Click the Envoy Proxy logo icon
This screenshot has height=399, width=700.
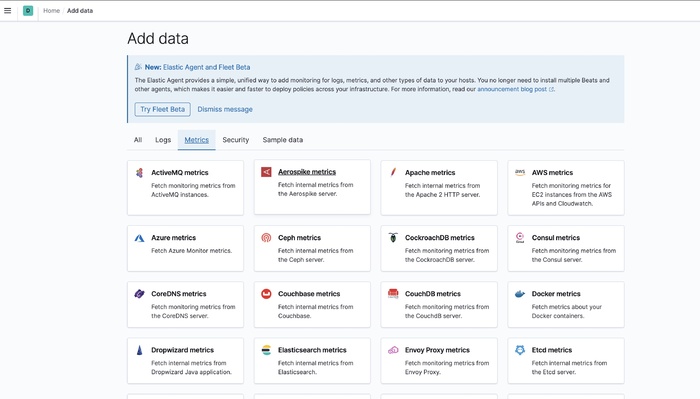tap(393, 350)
